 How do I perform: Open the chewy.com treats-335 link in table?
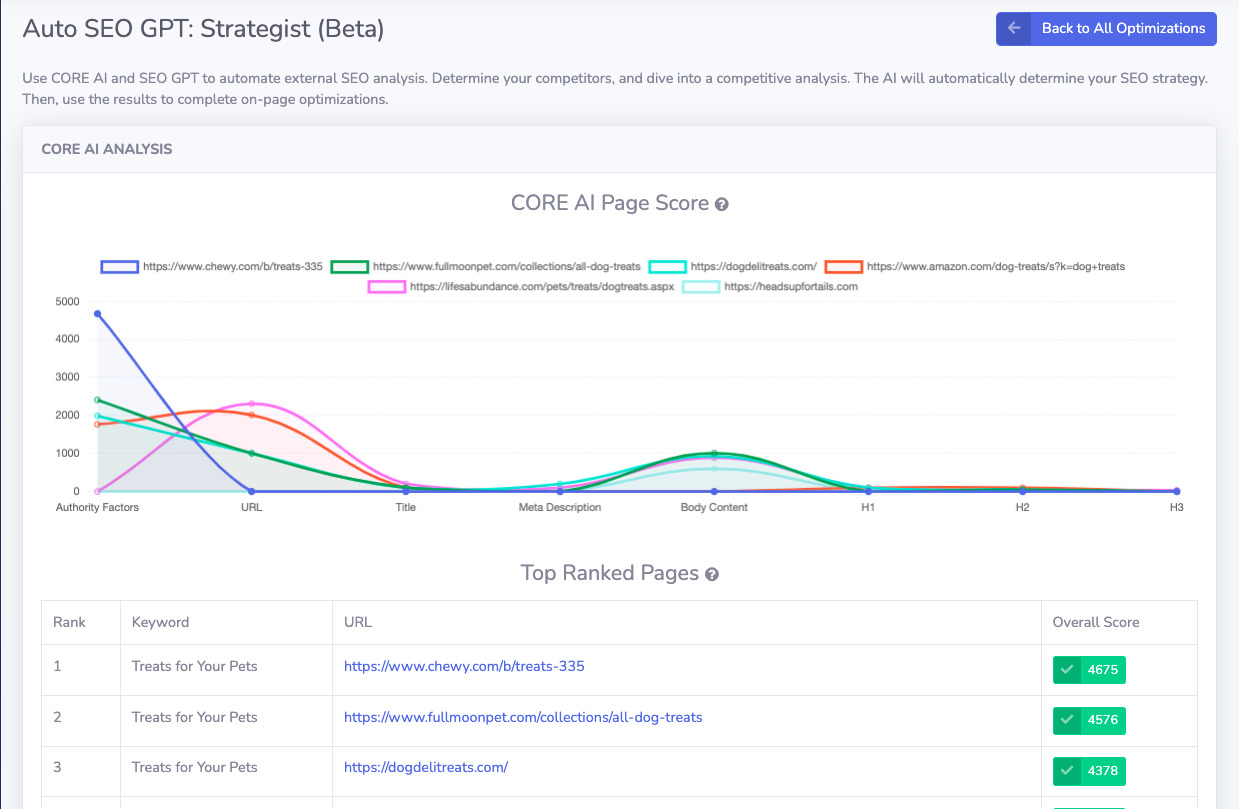pyautogui.click(x=464, y=666)
